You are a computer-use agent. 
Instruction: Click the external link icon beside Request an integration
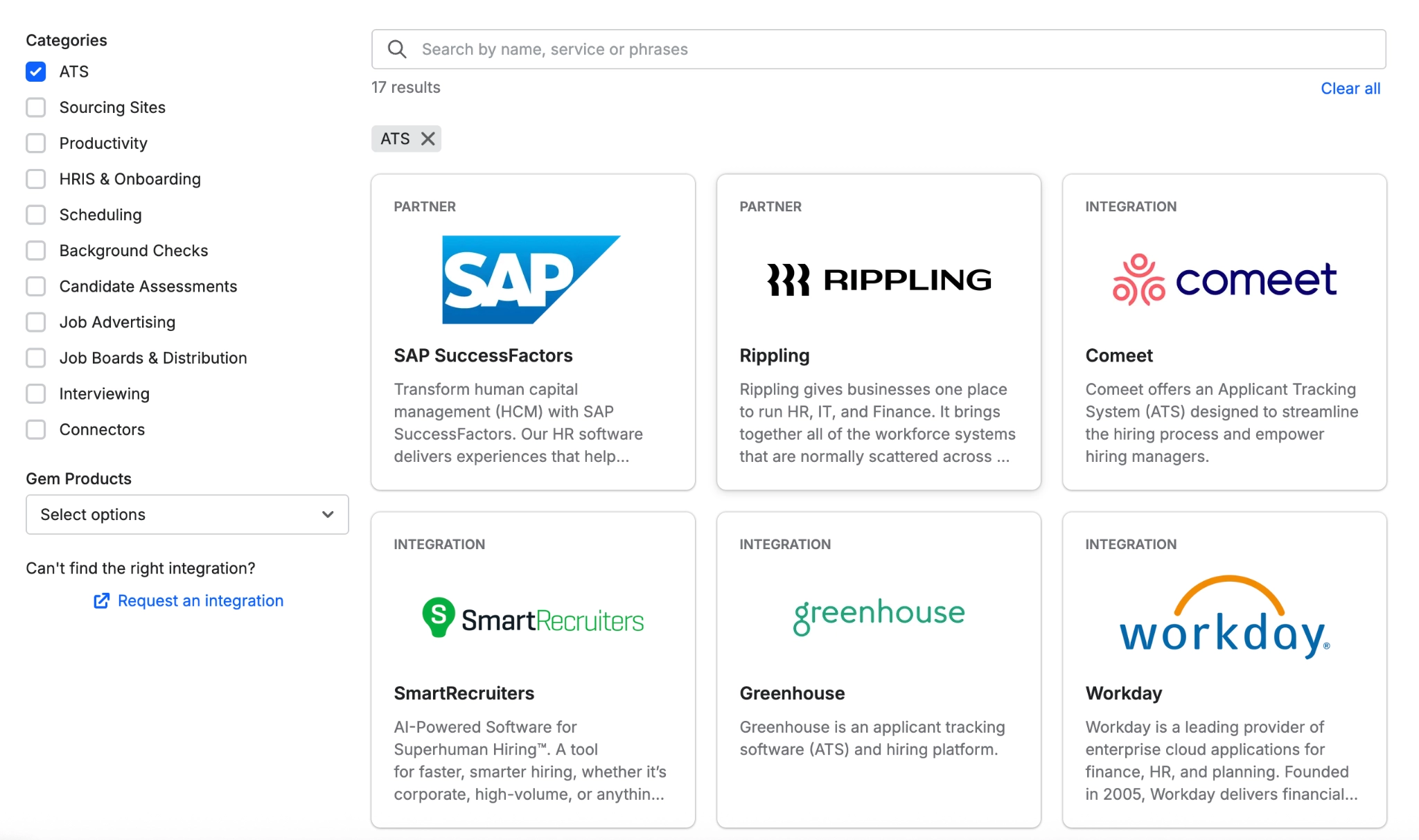pyautogui.click(x=101, y=600)
